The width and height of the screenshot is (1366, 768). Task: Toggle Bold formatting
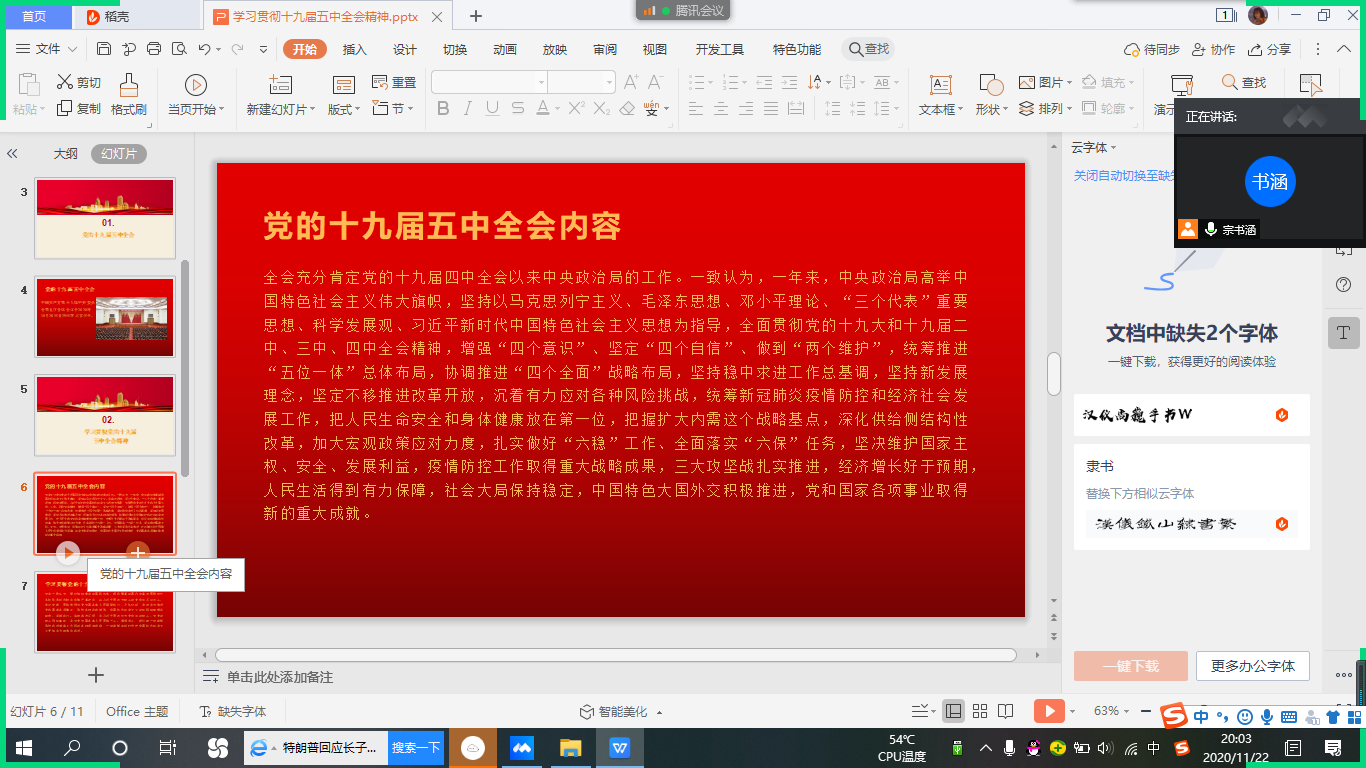pos(443,108)
